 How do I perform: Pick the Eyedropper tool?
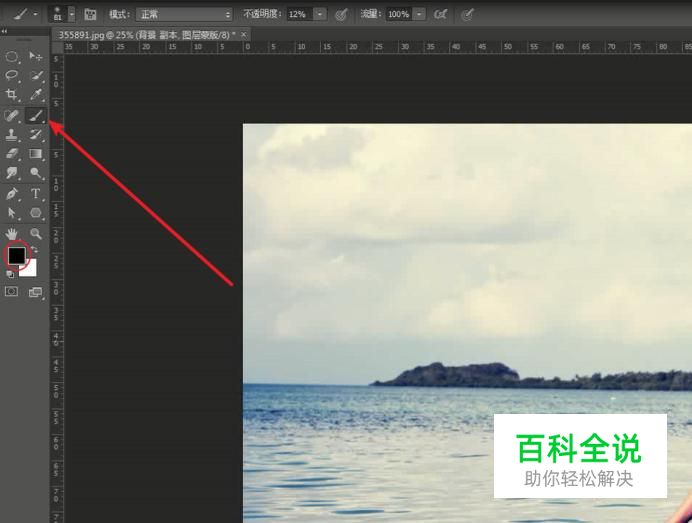(36, 95)
